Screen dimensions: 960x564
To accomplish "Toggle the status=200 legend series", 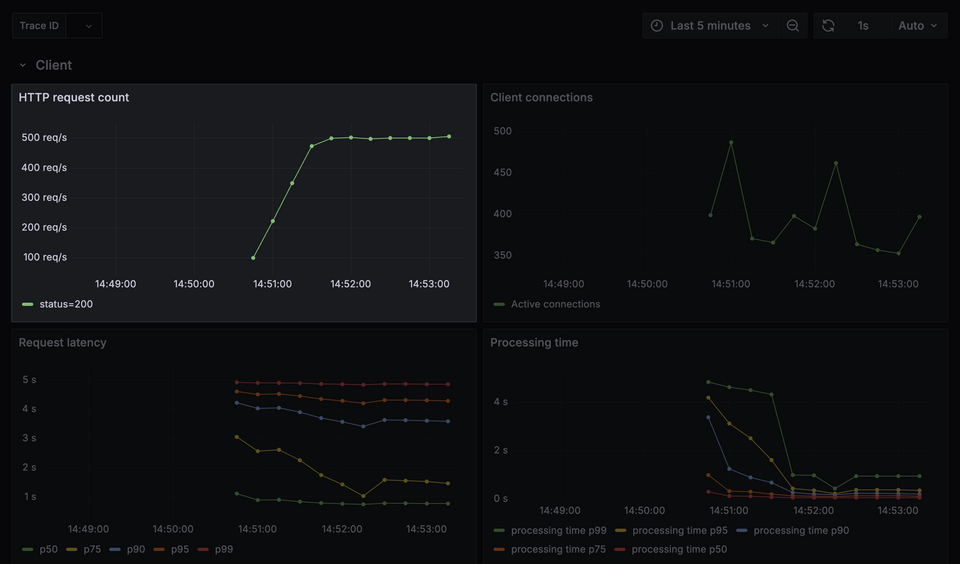I will 66,304.
